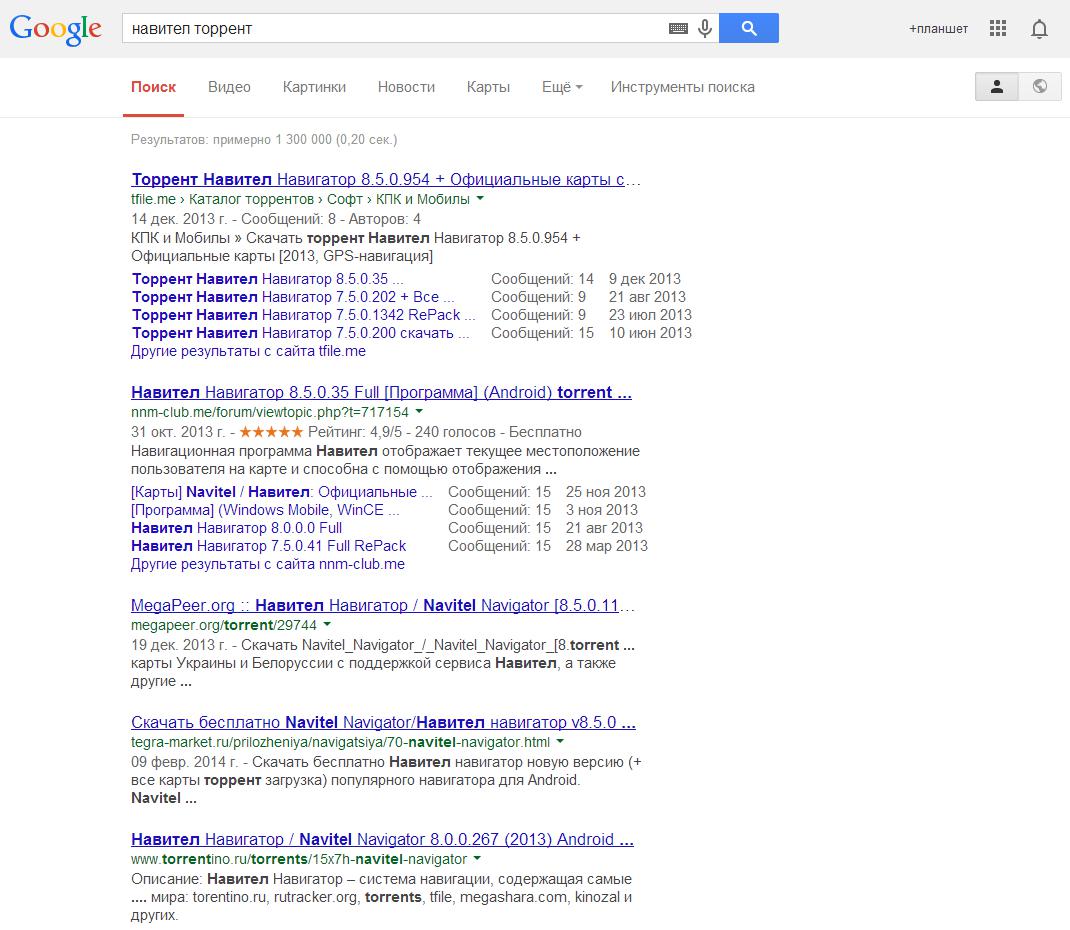Click 'Сообщений: 14' in tfile sublinks
Image resolution: width=1070 pixels, height=930 pixels.
pyautogui.click(x=543, y=279)
